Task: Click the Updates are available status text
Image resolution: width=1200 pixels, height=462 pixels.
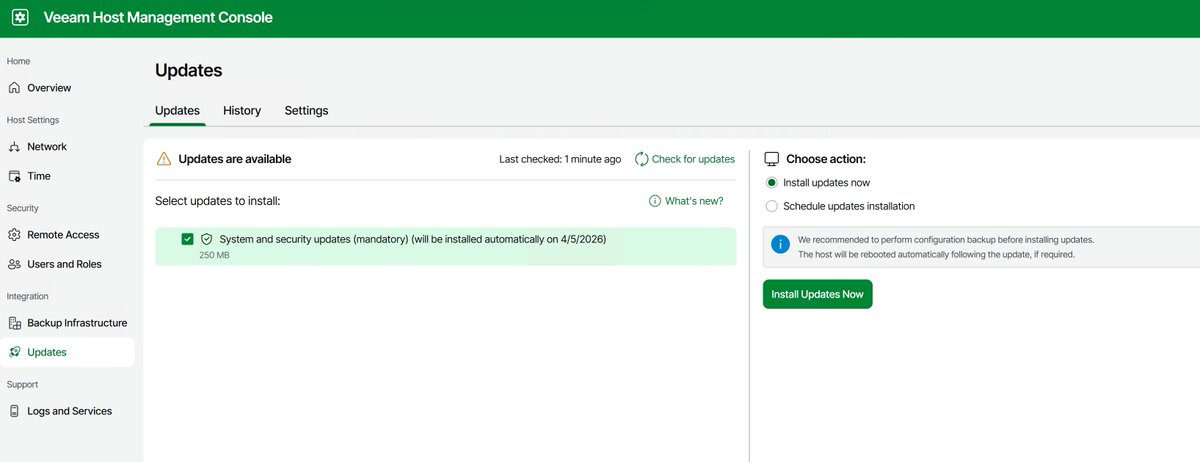Action: [235, 159]
